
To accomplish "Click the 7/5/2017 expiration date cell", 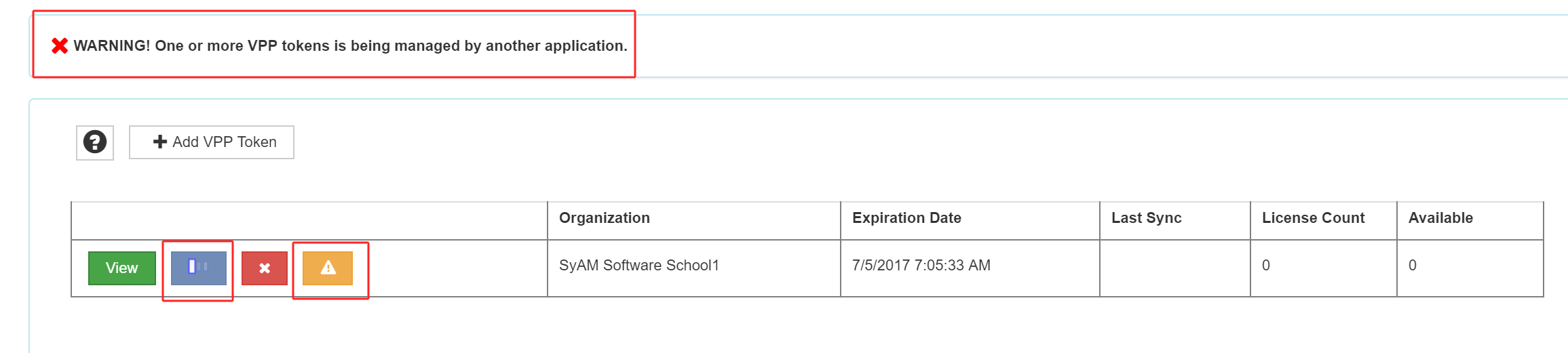I will pos(921,266).
